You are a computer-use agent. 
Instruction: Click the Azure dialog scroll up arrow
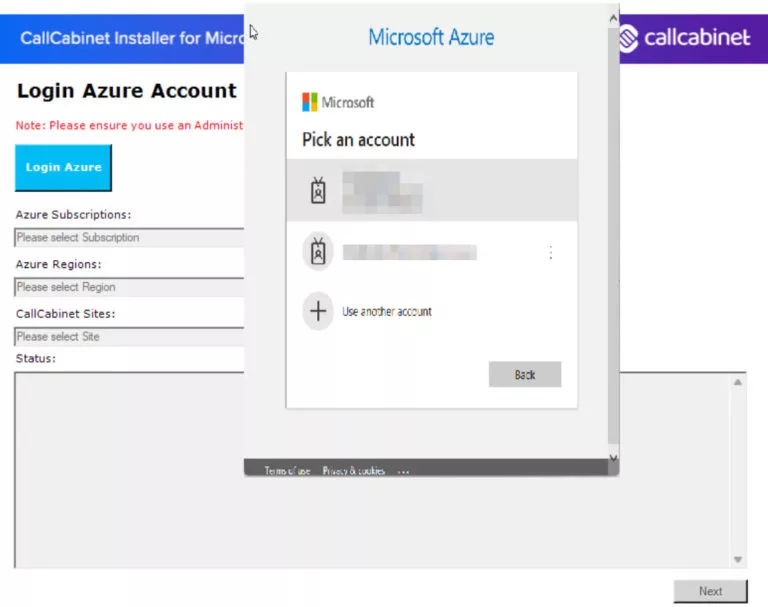[613, 19]
